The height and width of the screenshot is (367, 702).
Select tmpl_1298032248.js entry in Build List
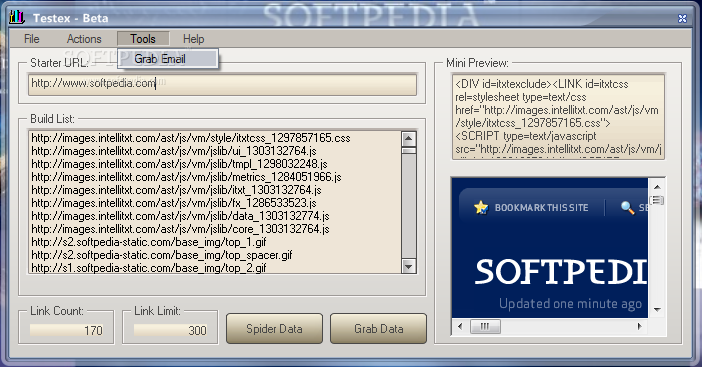(180, 164)
